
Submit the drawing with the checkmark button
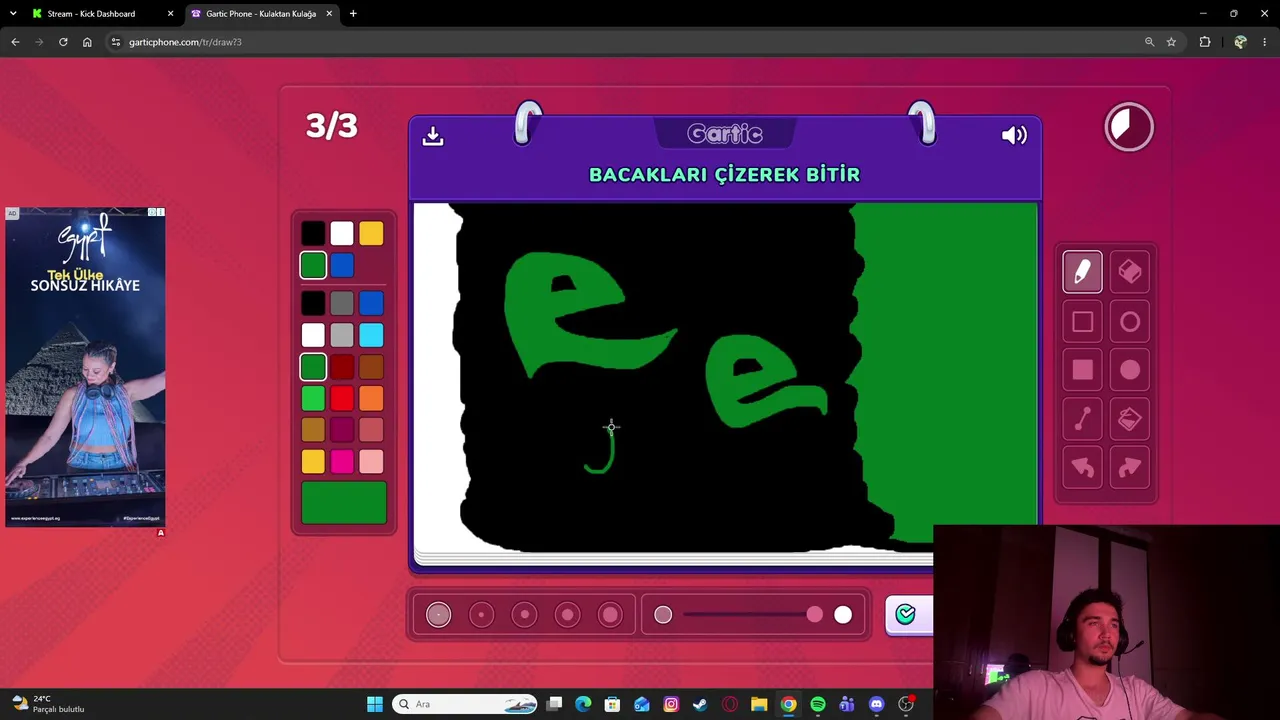909,615
